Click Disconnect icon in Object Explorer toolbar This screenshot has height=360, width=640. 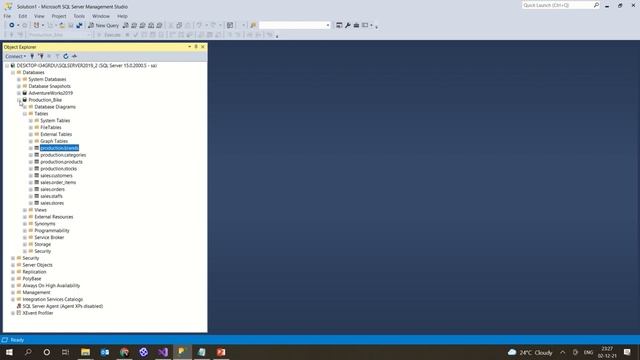coord(41,56)
